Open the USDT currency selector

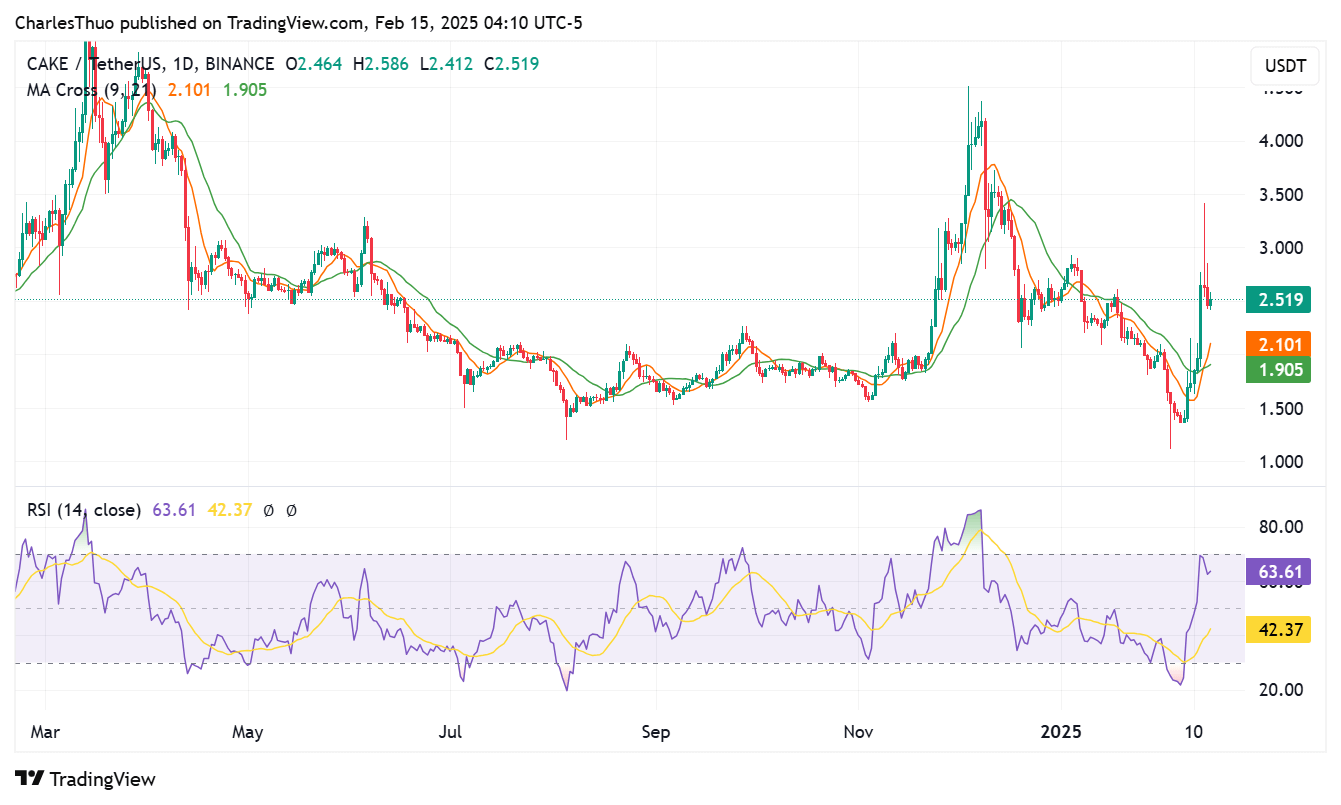point(1285,67)
